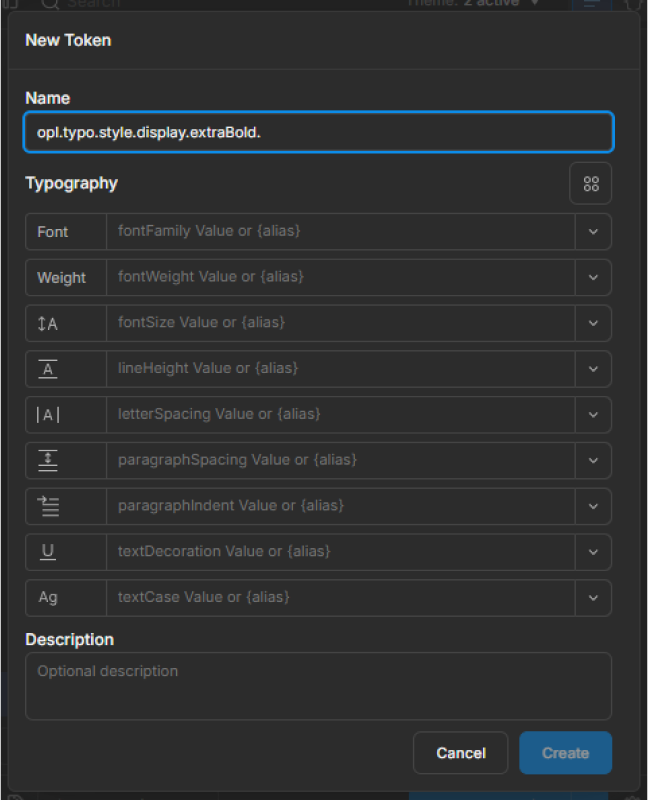Open the fontSize value dropdown
Viewport: 648px width, 800px height.
coord(593,323)
